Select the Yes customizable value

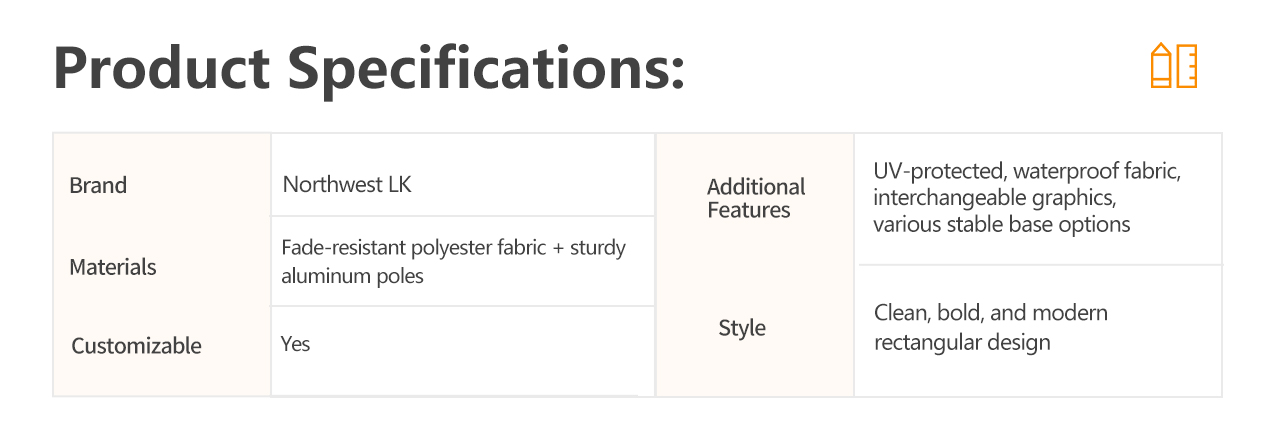[x=296, y=344]
